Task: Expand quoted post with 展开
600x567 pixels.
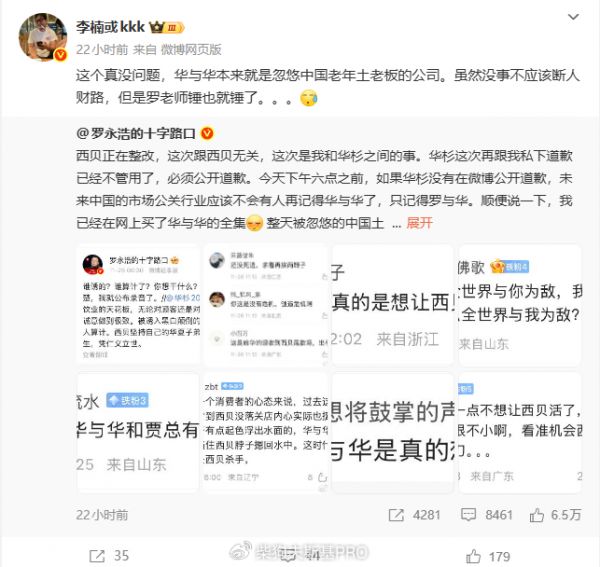Action: (419, 223)
